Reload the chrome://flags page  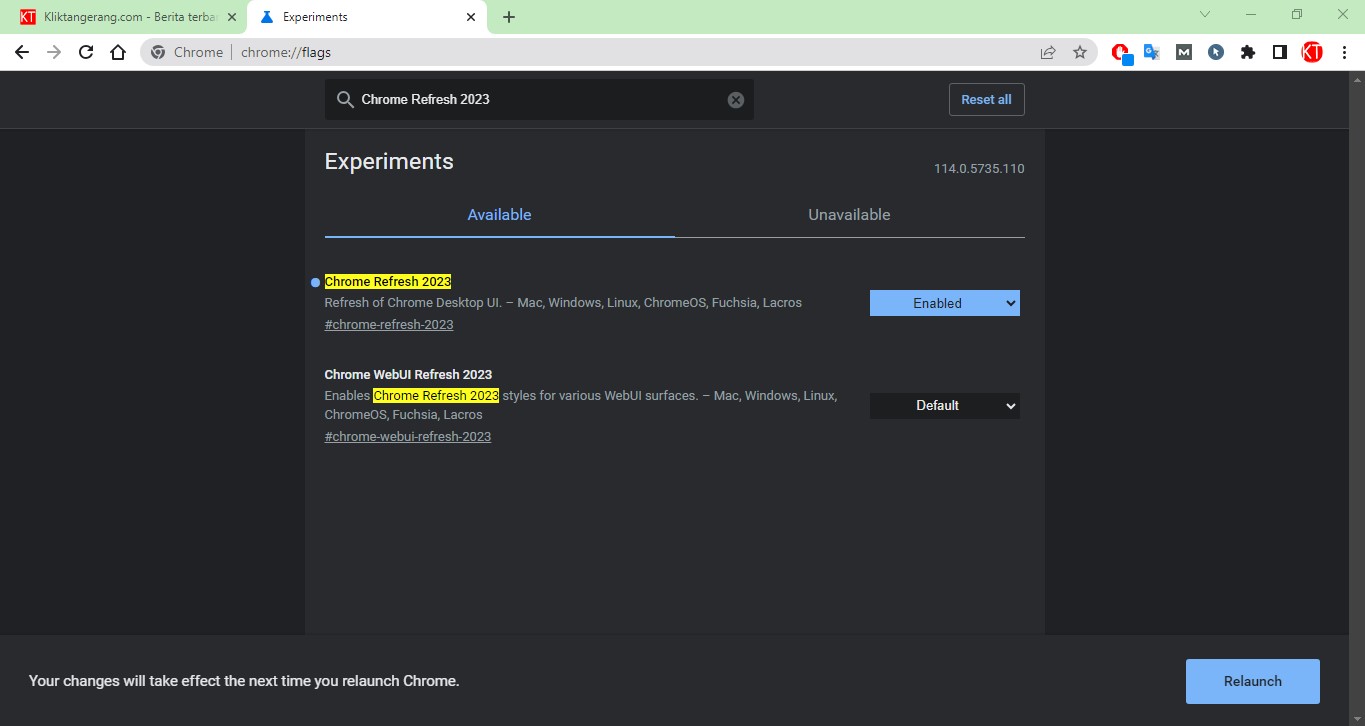tap(86, 53)
